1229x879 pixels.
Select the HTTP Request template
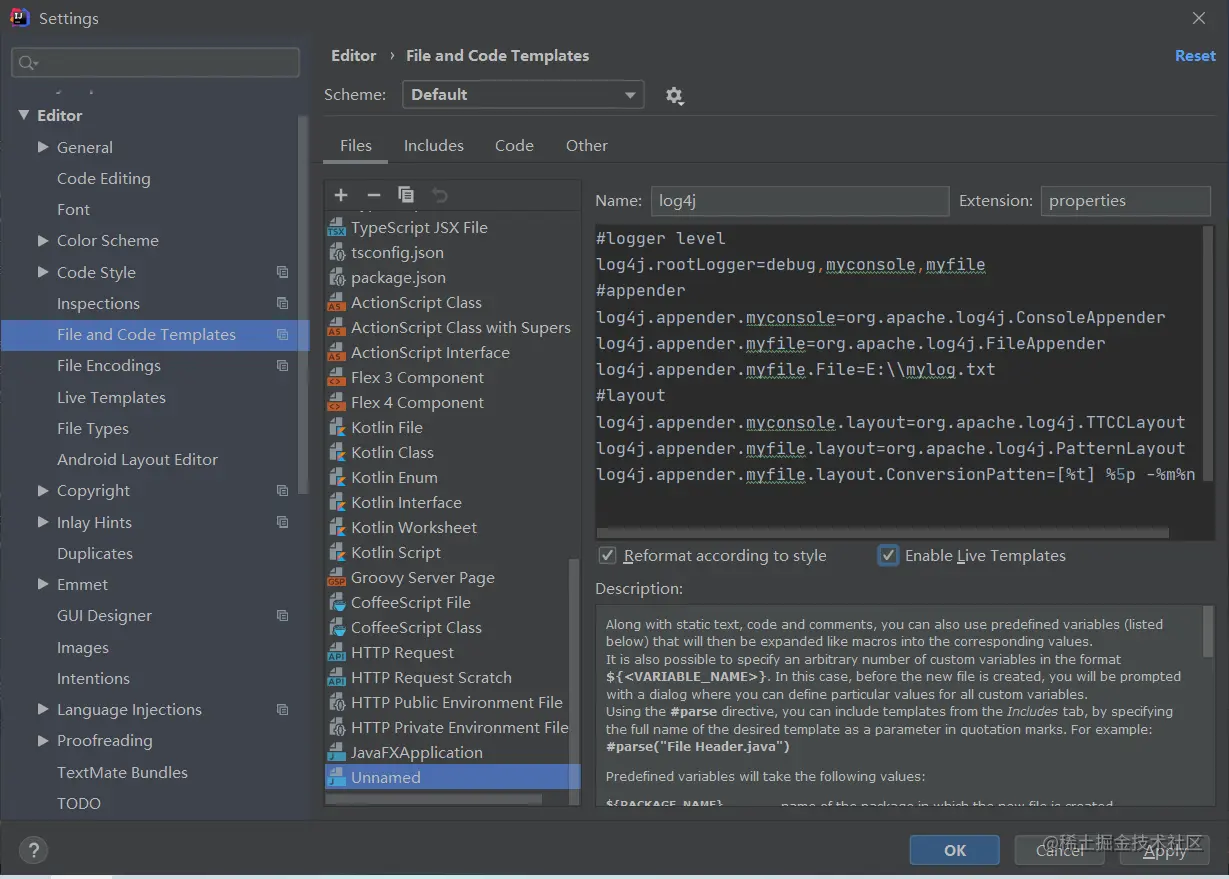pos(402,652)
